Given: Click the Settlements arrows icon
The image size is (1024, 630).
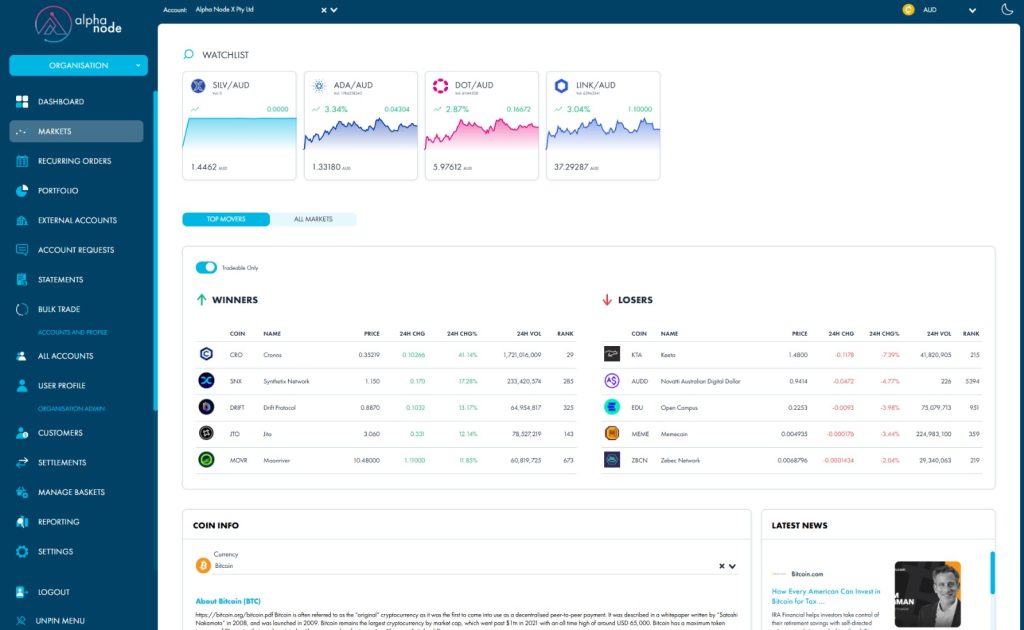Looking at the screenshot, I should [22, 463].
